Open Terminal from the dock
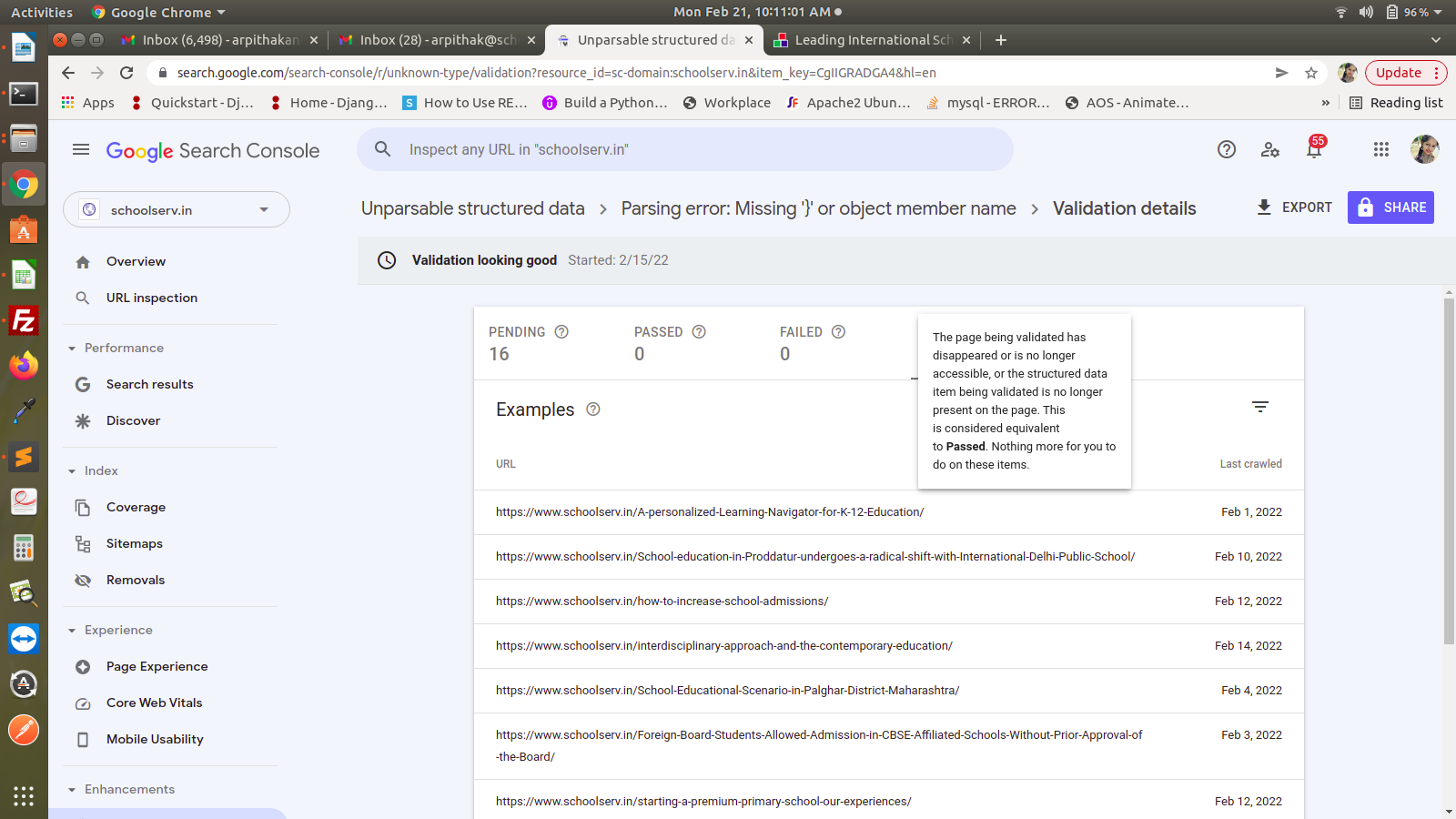 24,94
